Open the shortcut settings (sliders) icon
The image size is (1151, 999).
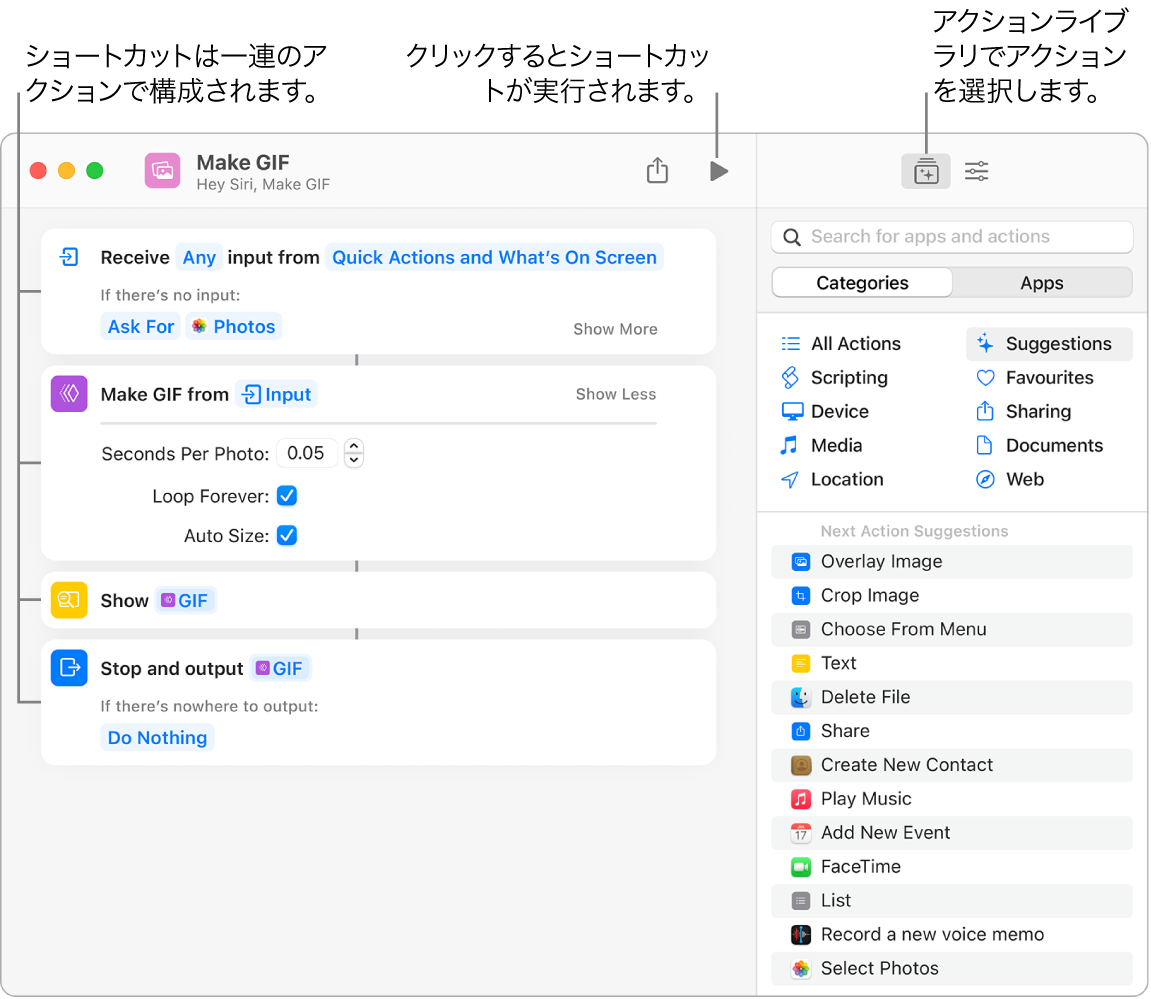[976, 171]
